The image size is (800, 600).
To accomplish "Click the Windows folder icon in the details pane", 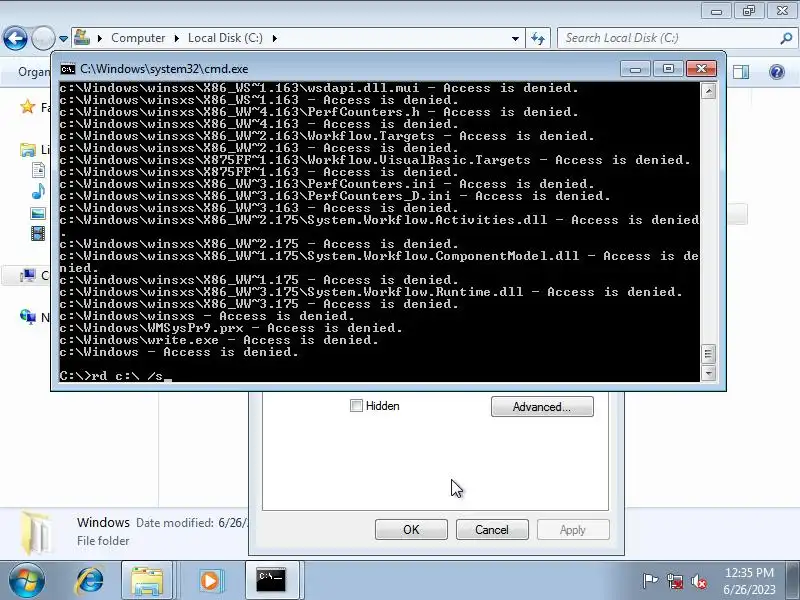I will click(37, 533).
